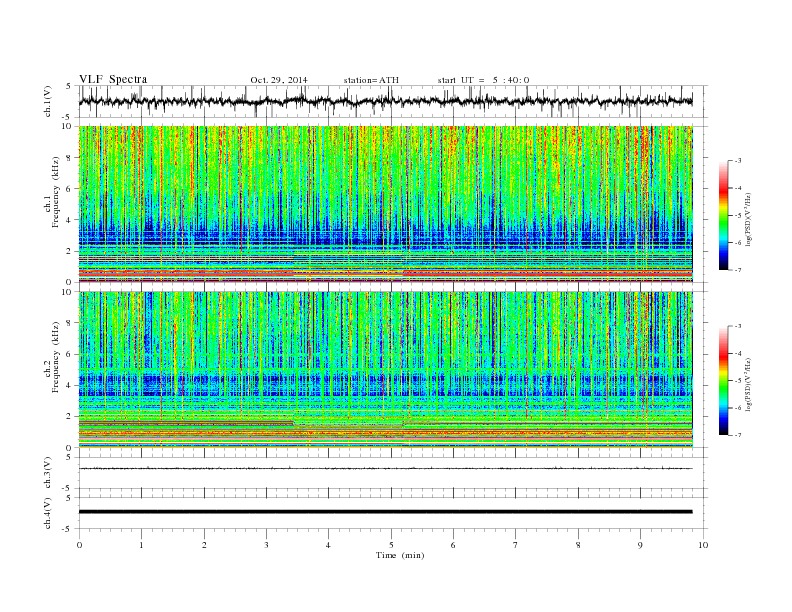This screenshot has width=792, height=612.
Task: Click the ch.3 voltage trace line
Action: click(x=385, y=469)
